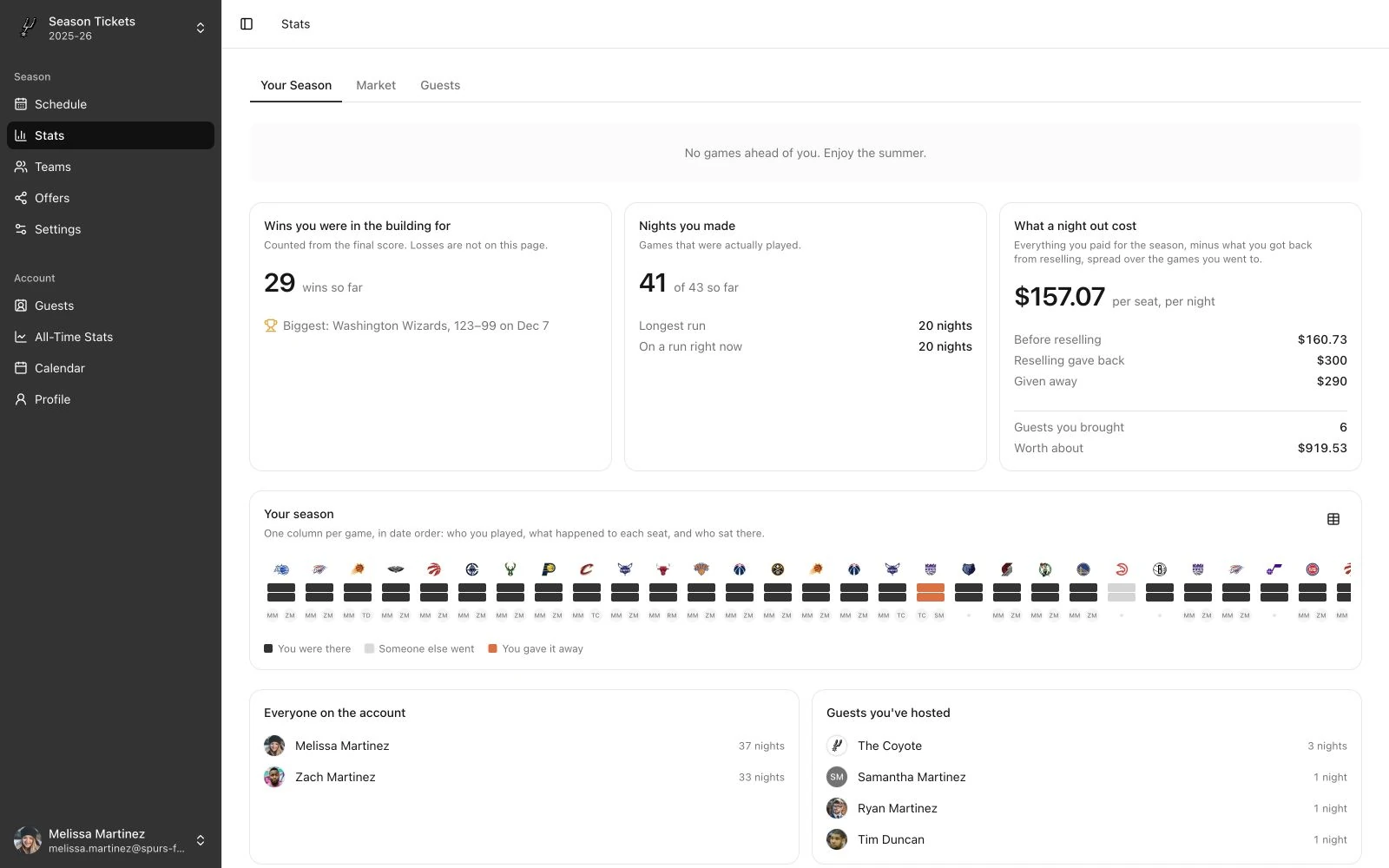Switch to the Guests tab
This screenshot has width=1389, height=868.
(440, 85)
